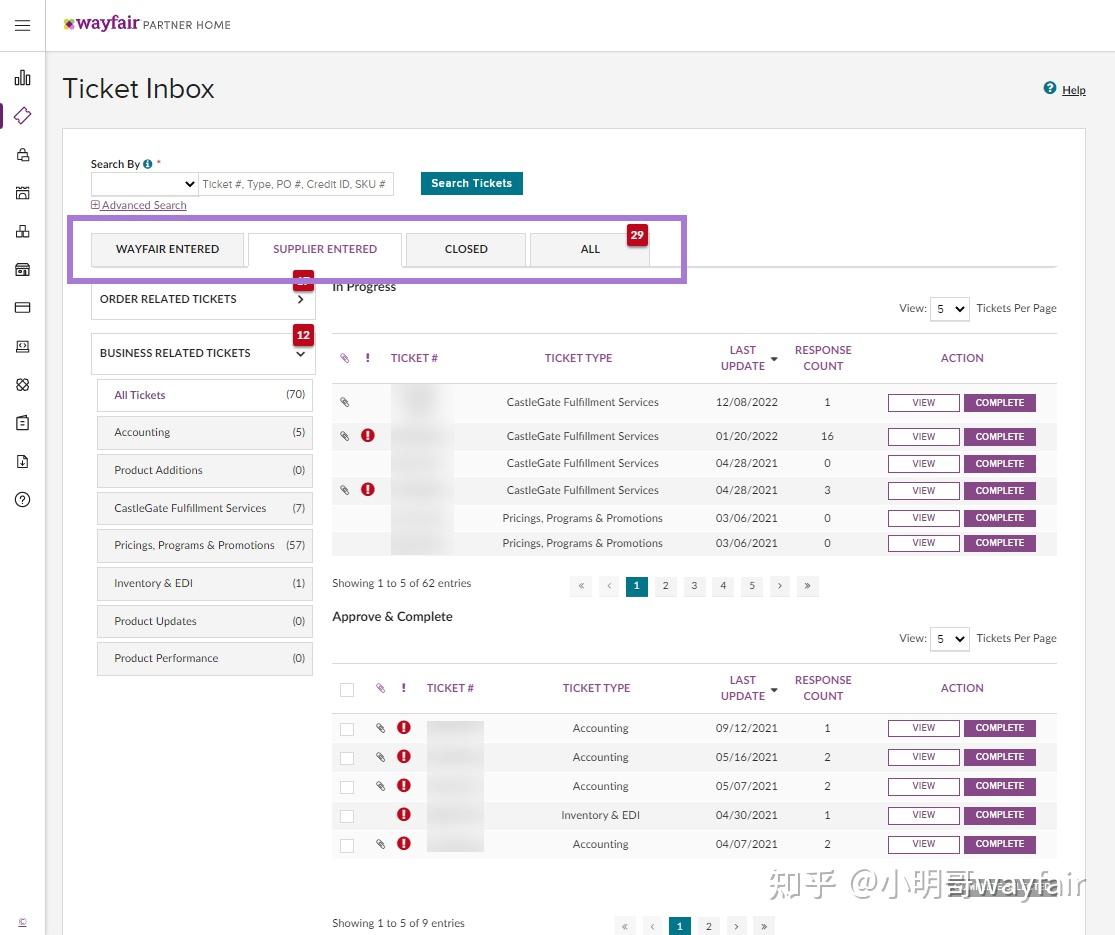Open the payments credit-card icon in sidebar
This screenshot has width=1115, height=935.
[22, 307]
